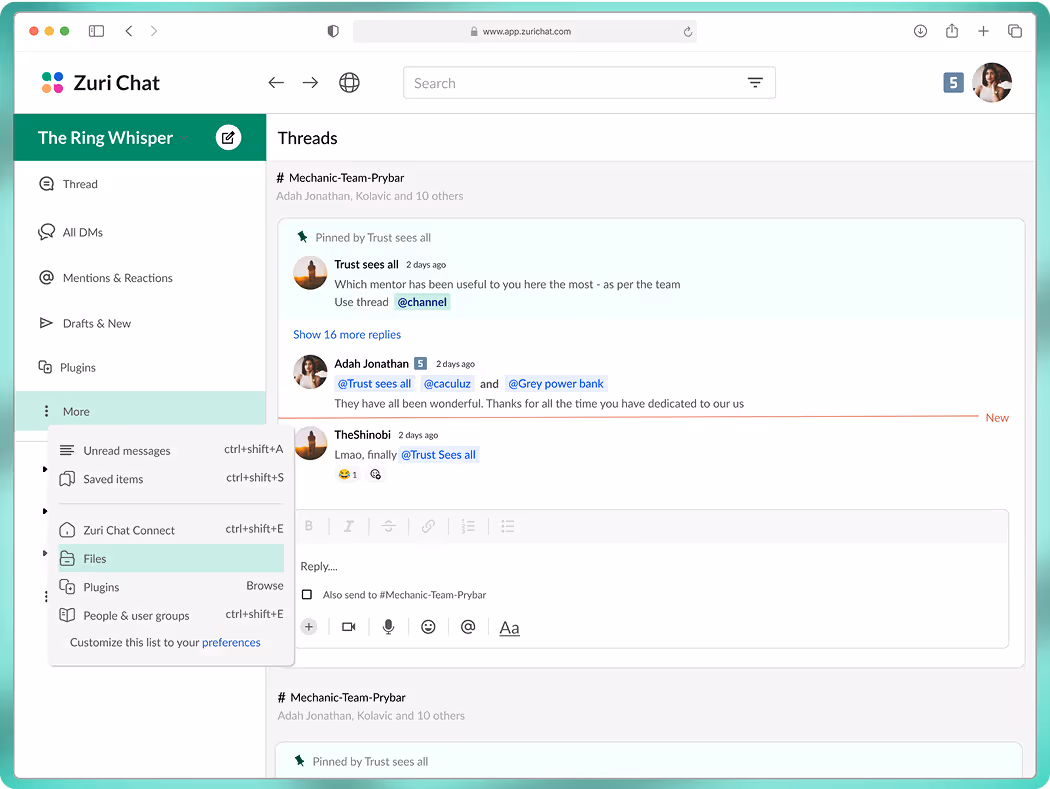Screen dimensions: 1050x789
Task: Click the history forward arrow in Zuri header
Action: click(310, 83)
